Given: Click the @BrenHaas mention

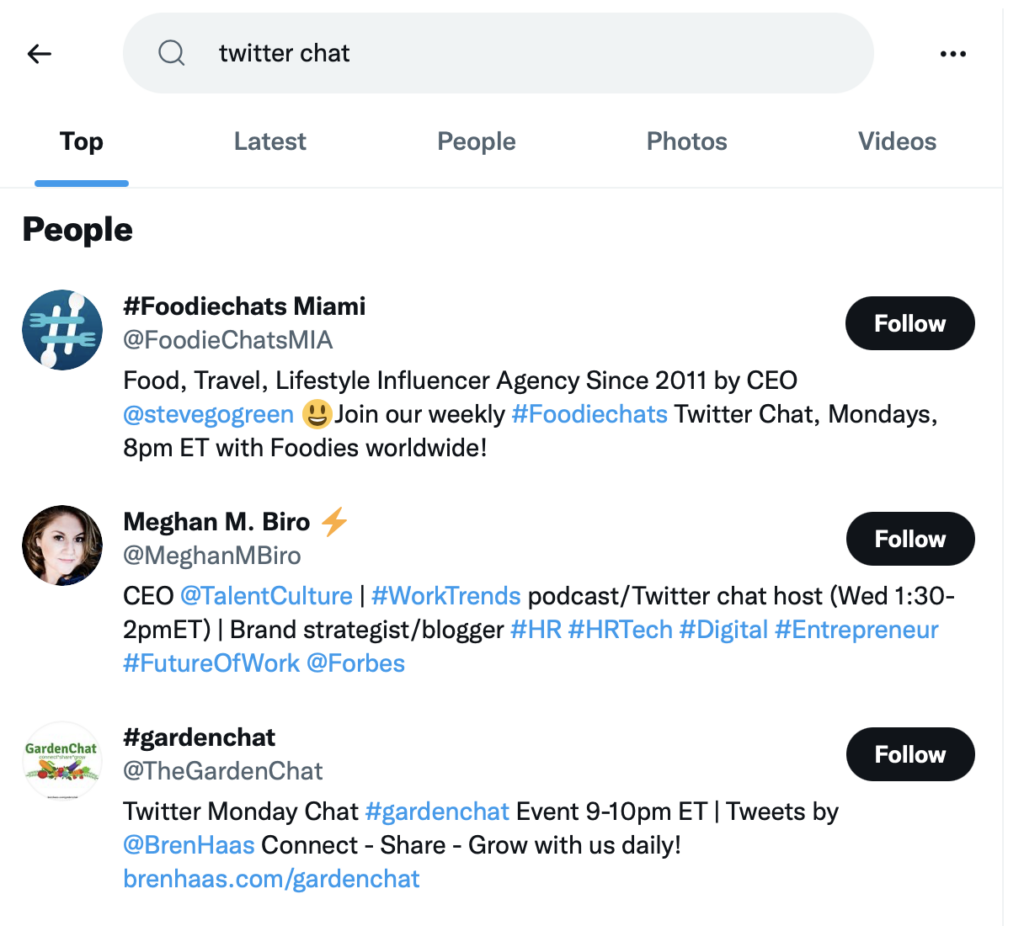Looking at the screenshot, I should (188, 845).
